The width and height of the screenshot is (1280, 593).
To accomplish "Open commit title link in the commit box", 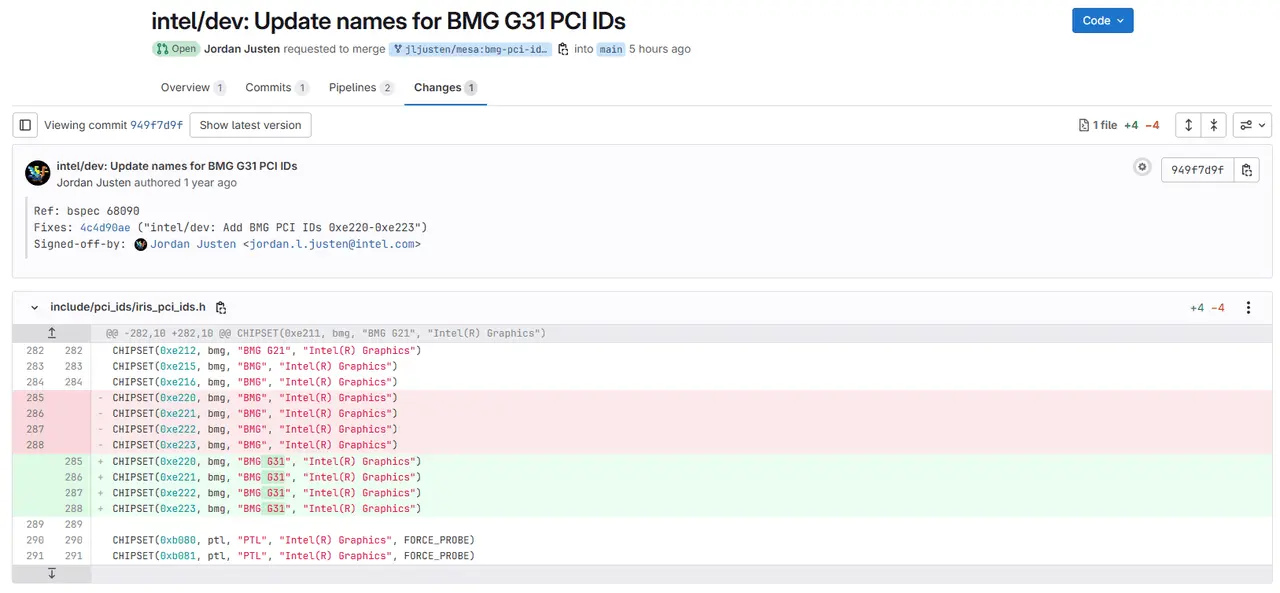I will [x=177, y=166].
